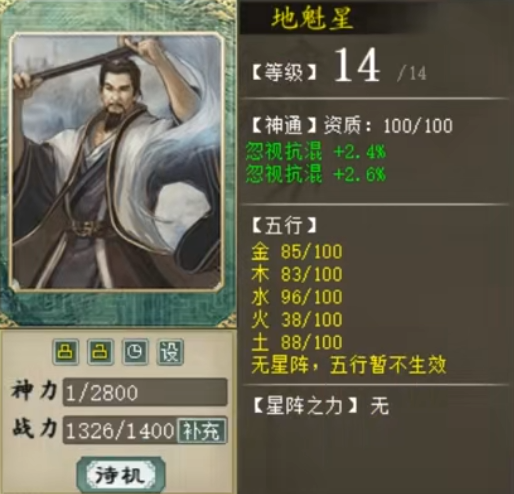514x494 pixels.
Task: Select the 神力 1/2800 bar
Action: [x=145, y=392]
